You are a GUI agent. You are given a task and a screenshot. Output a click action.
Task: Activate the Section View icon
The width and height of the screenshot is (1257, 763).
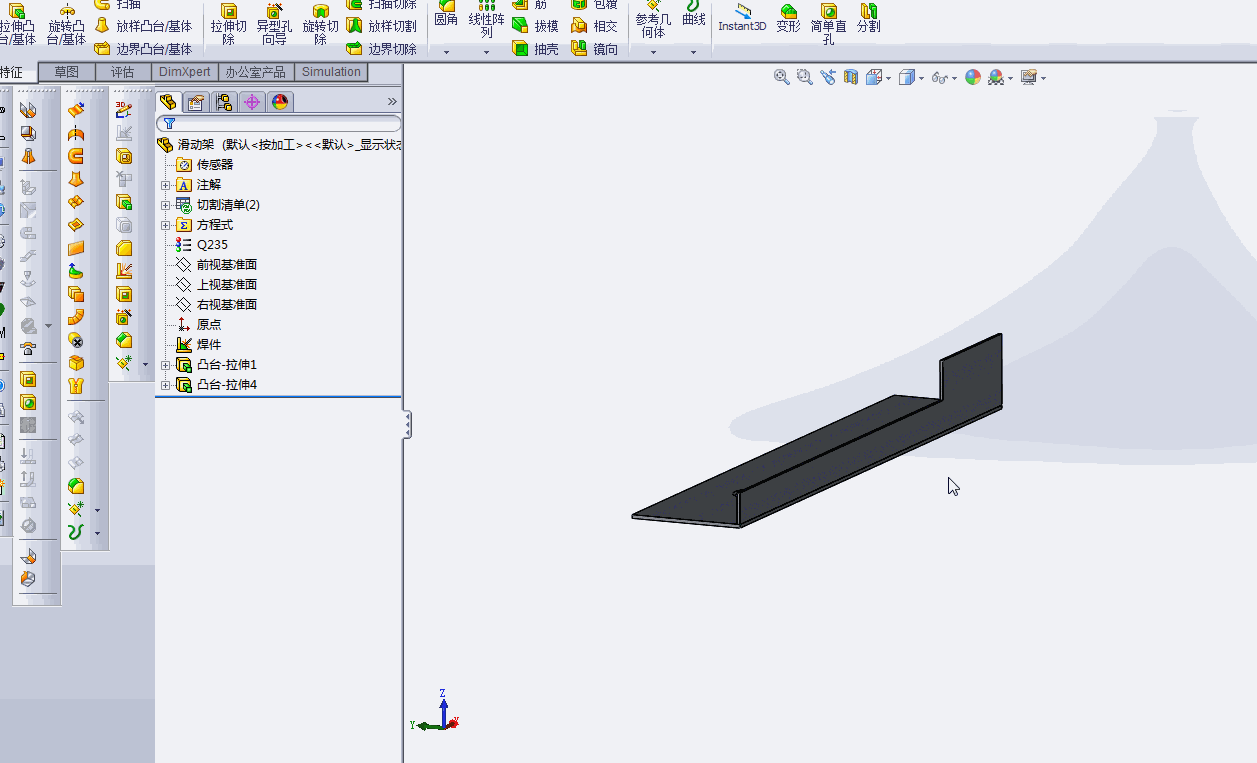click(851, 77)
